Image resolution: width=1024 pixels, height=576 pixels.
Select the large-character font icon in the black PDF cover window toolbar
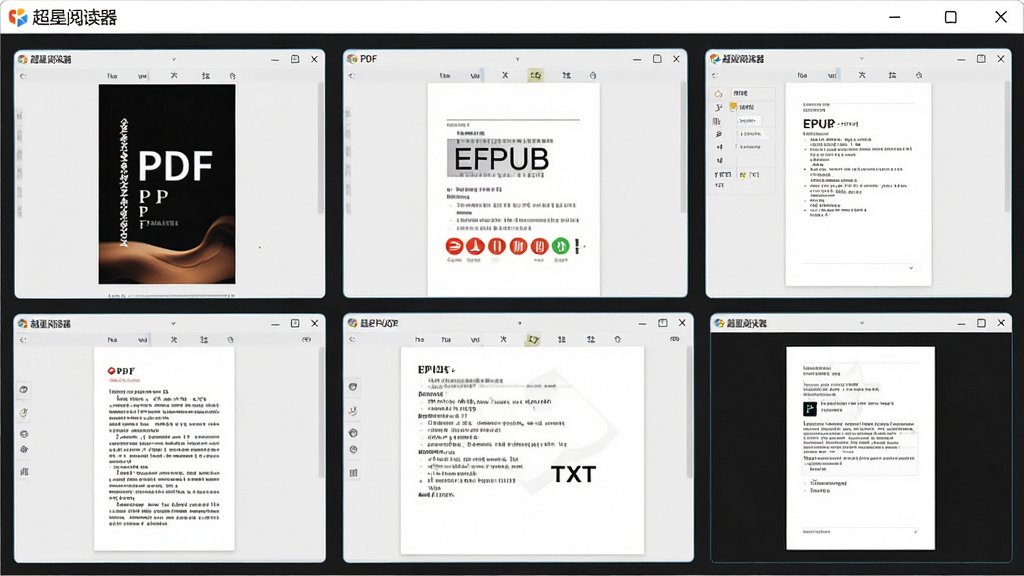pyautogui.click(x=174, y=76)
